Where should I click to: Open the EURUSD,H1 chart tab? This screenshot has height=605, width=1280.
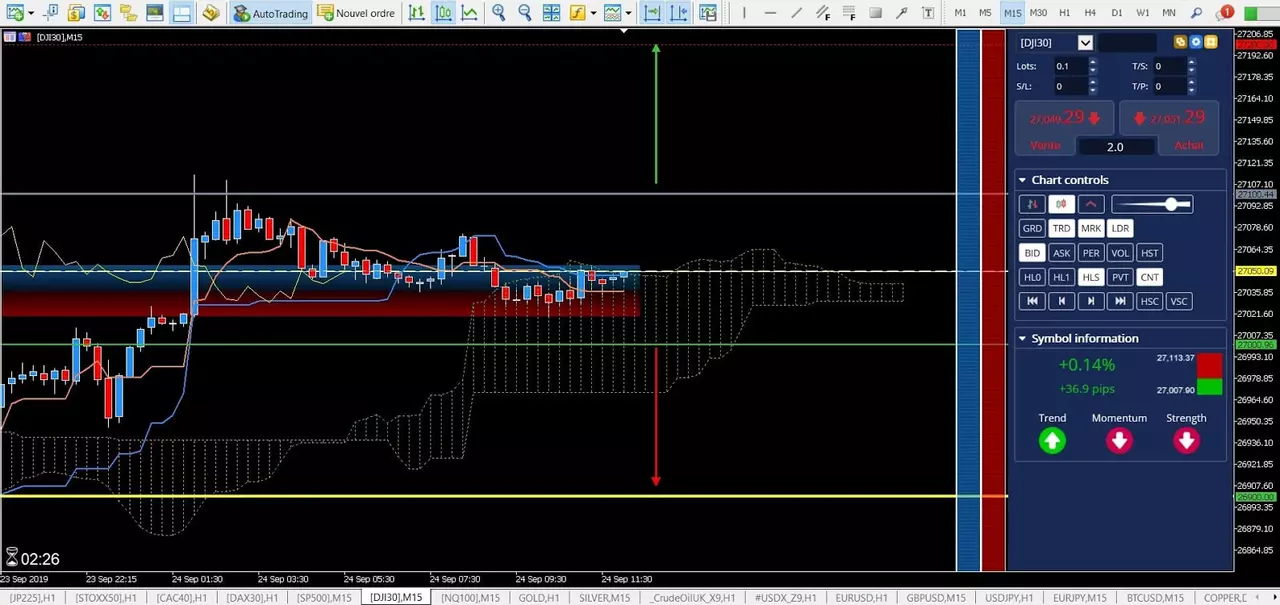[x=861, y=598]
